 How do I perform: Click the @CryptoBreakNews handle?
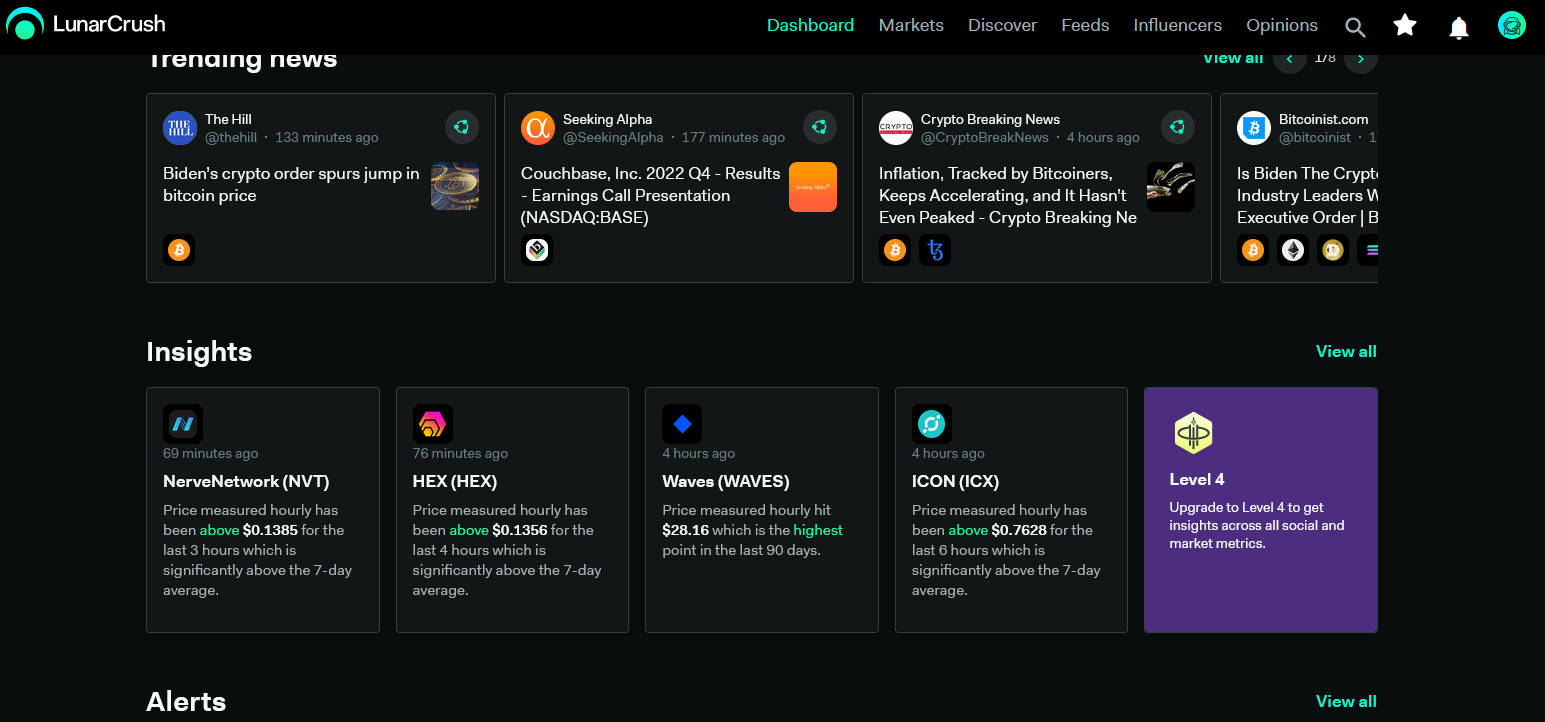pyautogui.click(x=985, y=138)
